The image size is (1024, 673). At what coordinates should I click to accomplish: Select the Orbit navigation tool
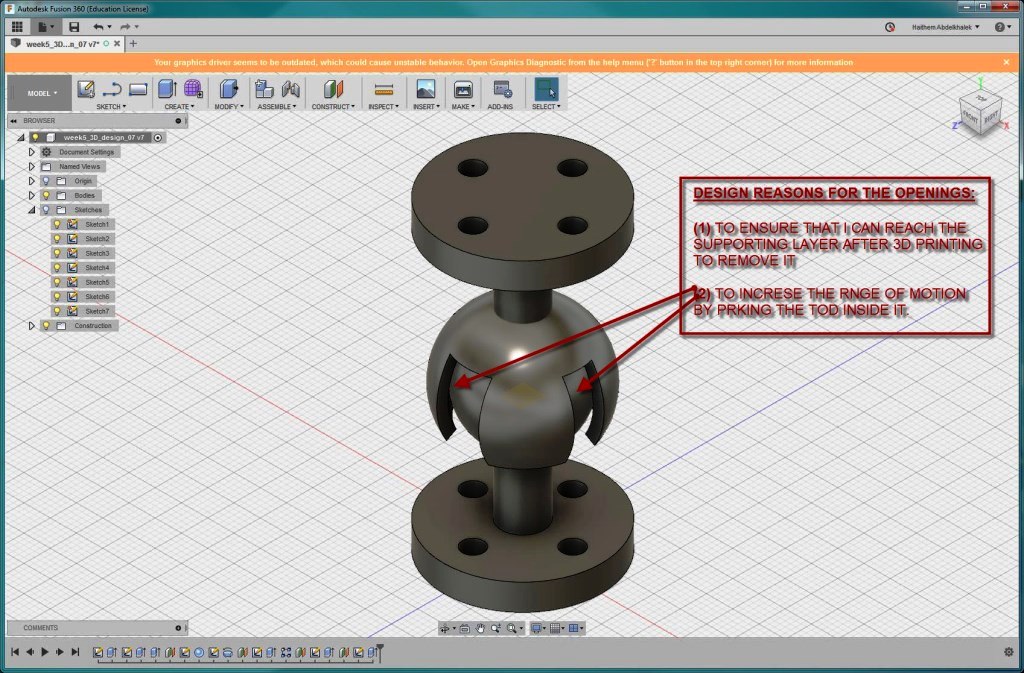[445, 628]
